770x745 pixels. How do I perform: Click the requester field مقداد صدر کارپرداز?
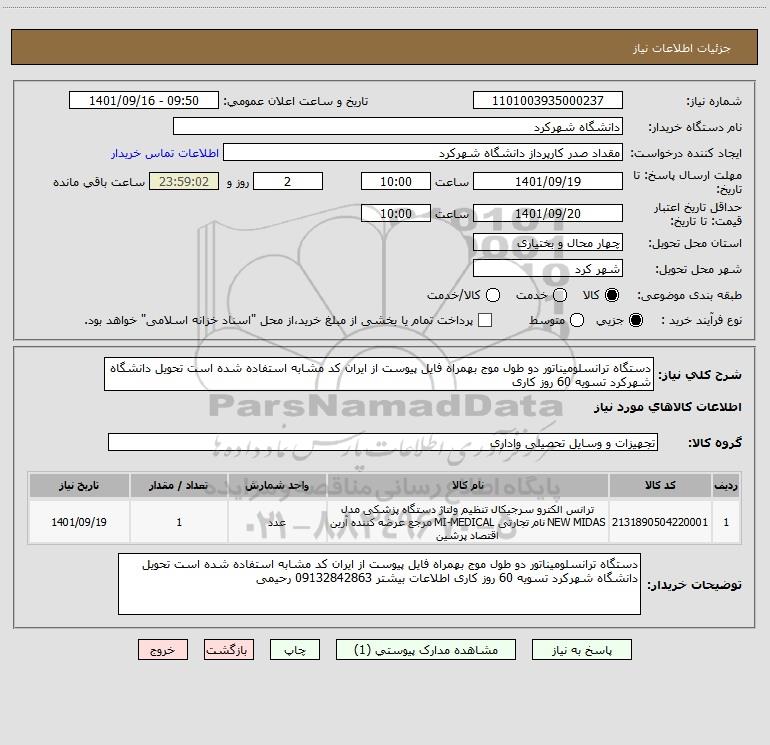pyautogui.click(x=423, y=153)
